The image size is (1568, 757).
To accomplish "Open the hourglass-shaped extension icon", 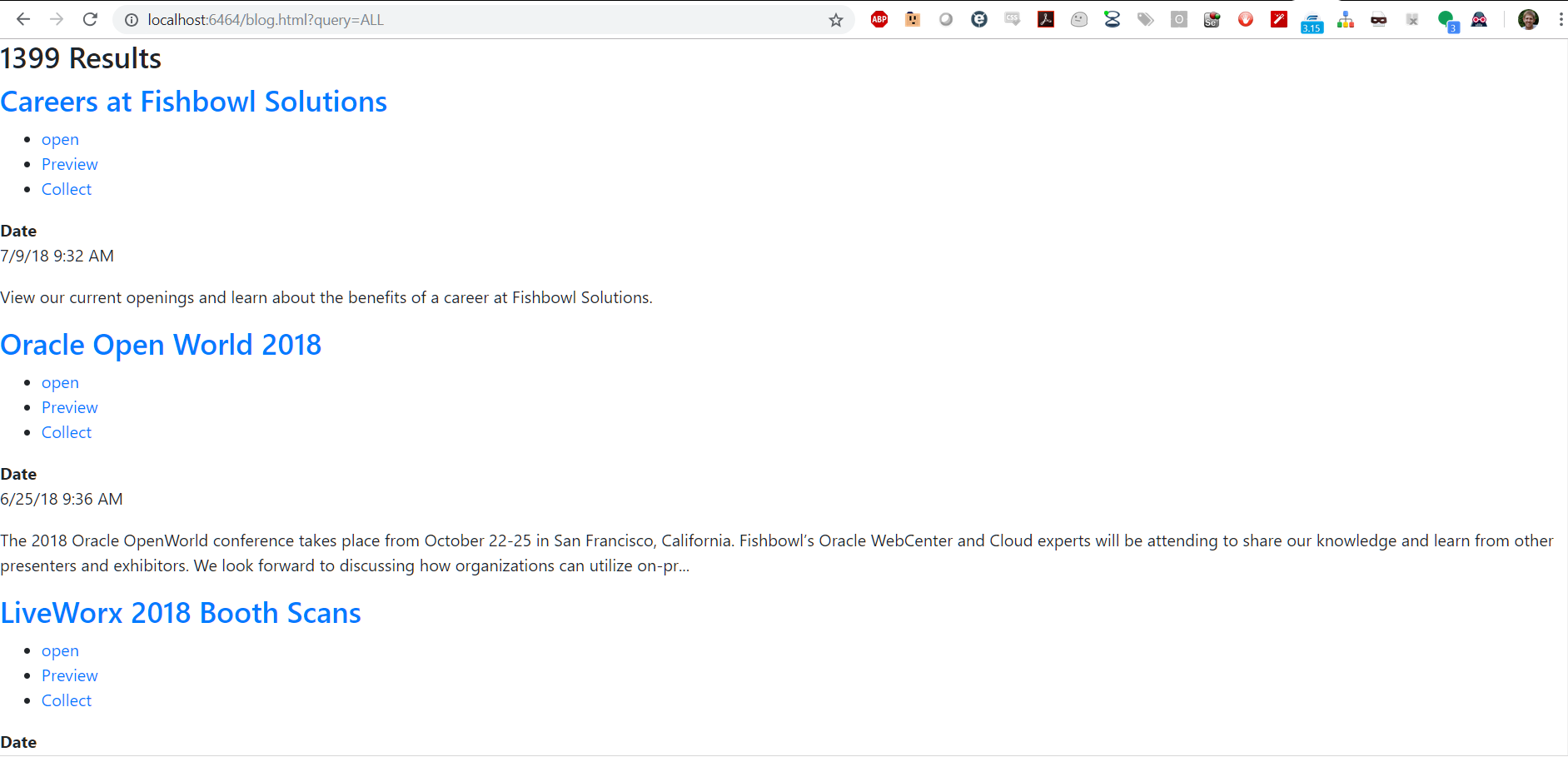I will 1113,19.
